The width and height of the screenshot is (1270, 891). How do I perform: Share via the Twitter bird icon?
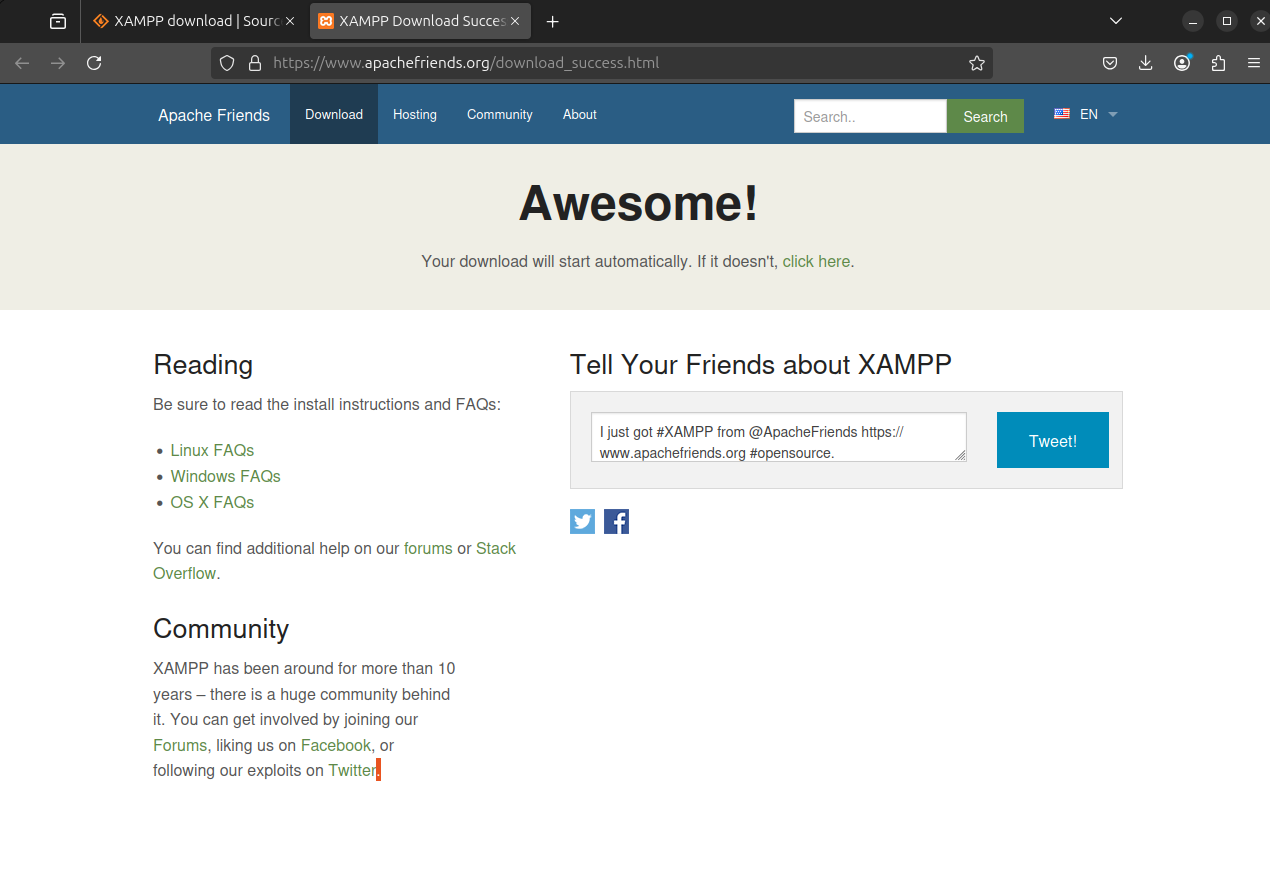pyautogui.click(x=582, y=521)
